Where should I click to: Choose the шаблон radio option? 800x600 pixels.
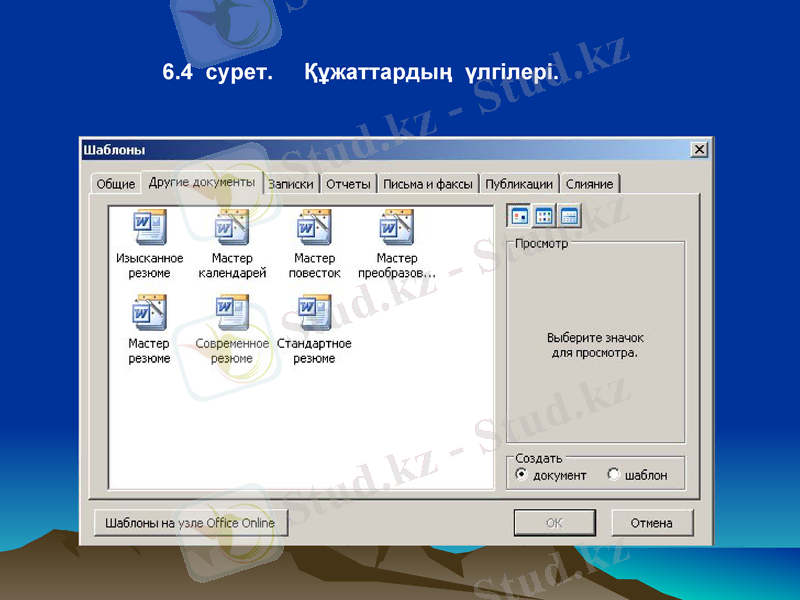[x=613, y=475]
